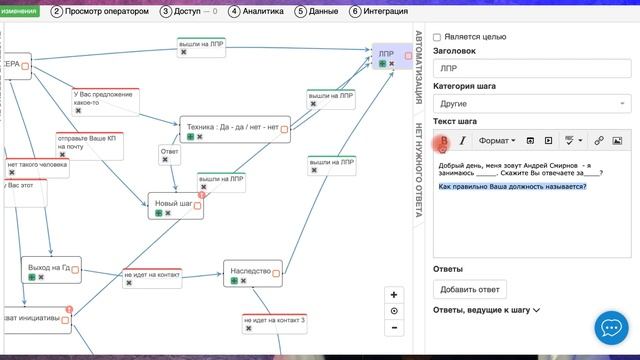
Task: Click the green 'изменения' button
Action: (19, 11)
